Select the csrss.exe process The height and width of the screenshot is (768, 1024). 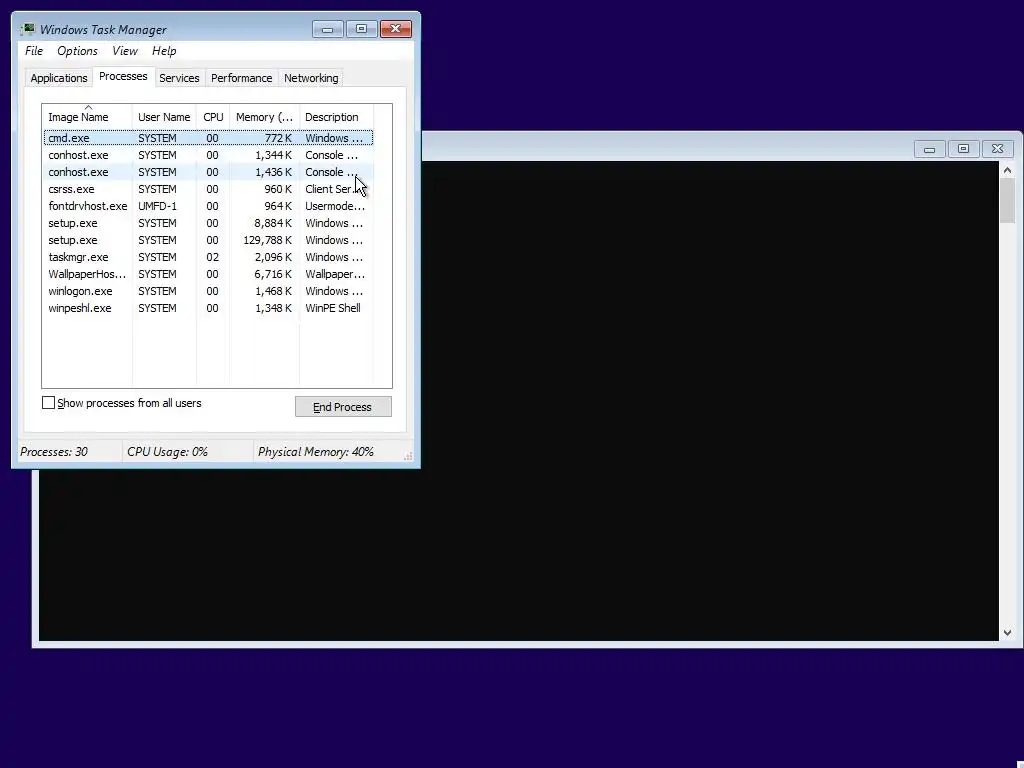click(x=208, y=189)
